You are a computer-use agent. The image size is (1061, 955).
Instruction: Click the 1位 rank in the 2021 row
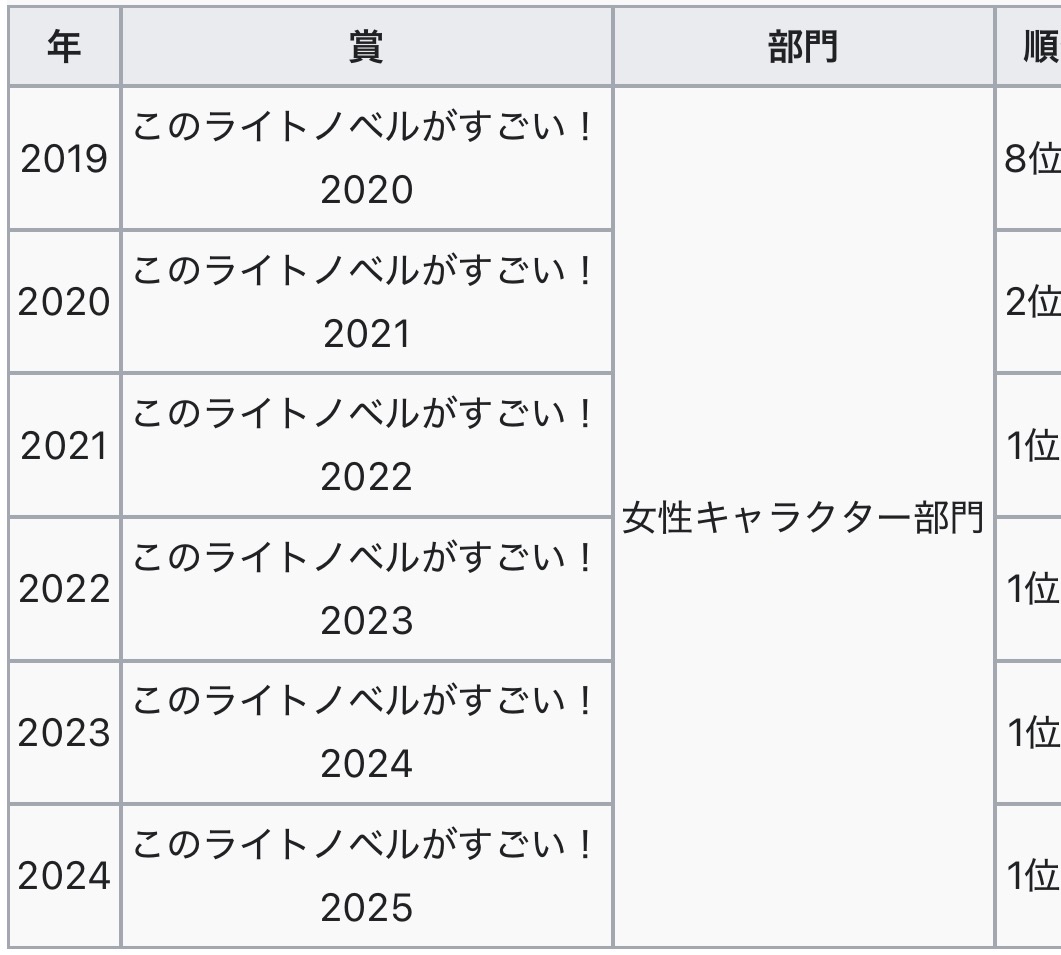tap(1031, 446)
